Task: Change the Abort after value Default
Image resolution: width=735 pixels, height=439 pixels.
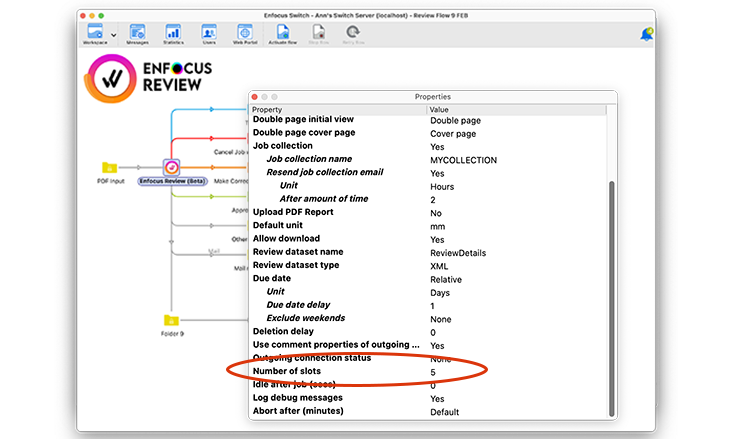Action: coord(444,412)
